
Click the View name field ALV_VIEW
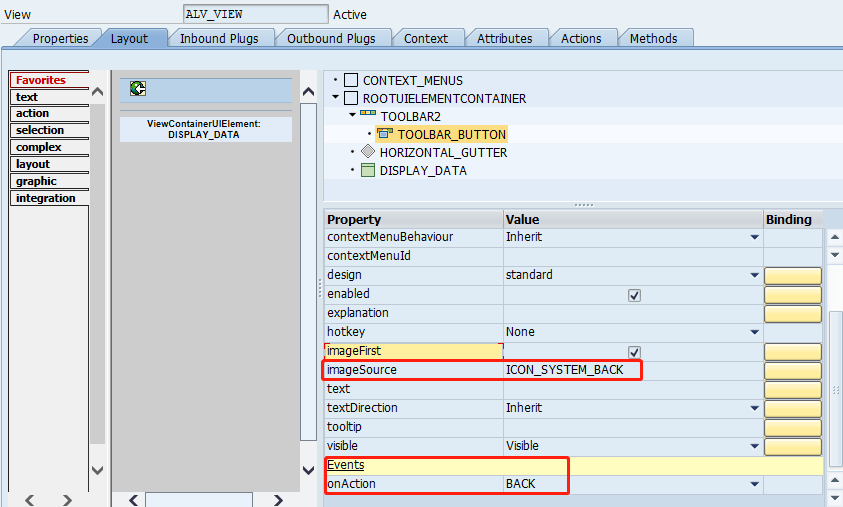coord(255,14)
